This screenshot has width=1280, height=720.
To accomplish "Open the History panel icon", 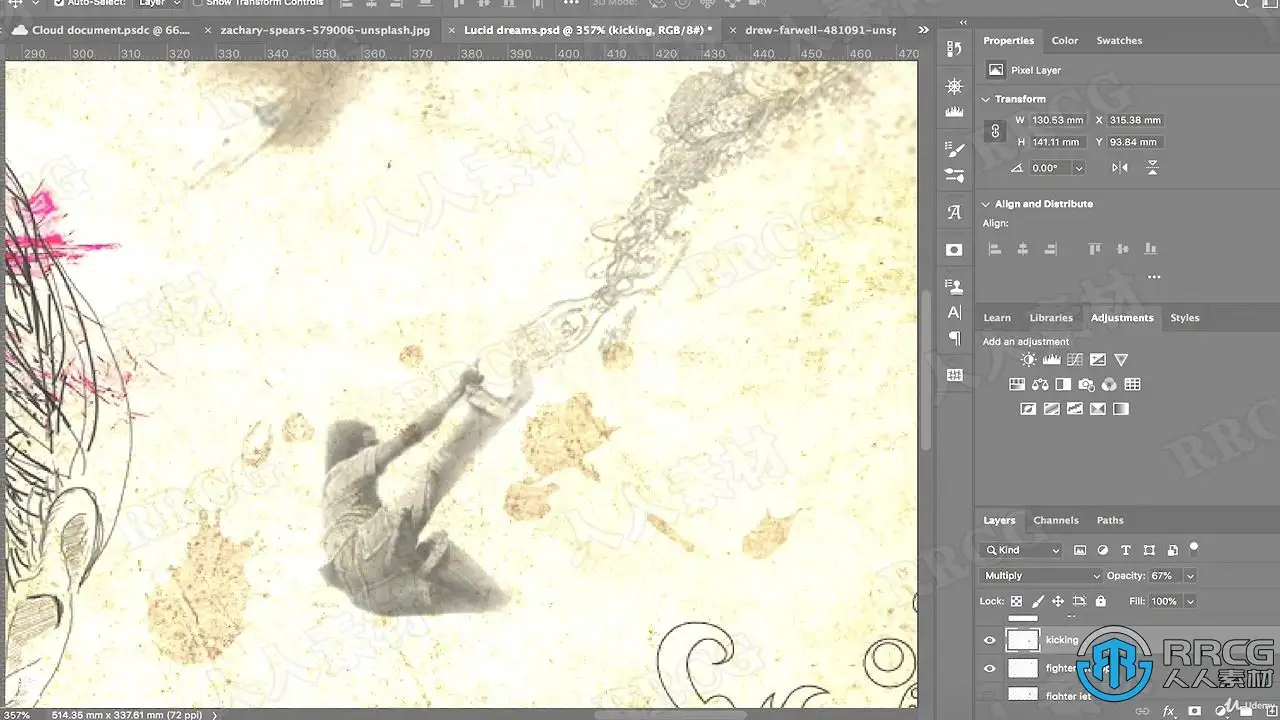I will [954, 49].
